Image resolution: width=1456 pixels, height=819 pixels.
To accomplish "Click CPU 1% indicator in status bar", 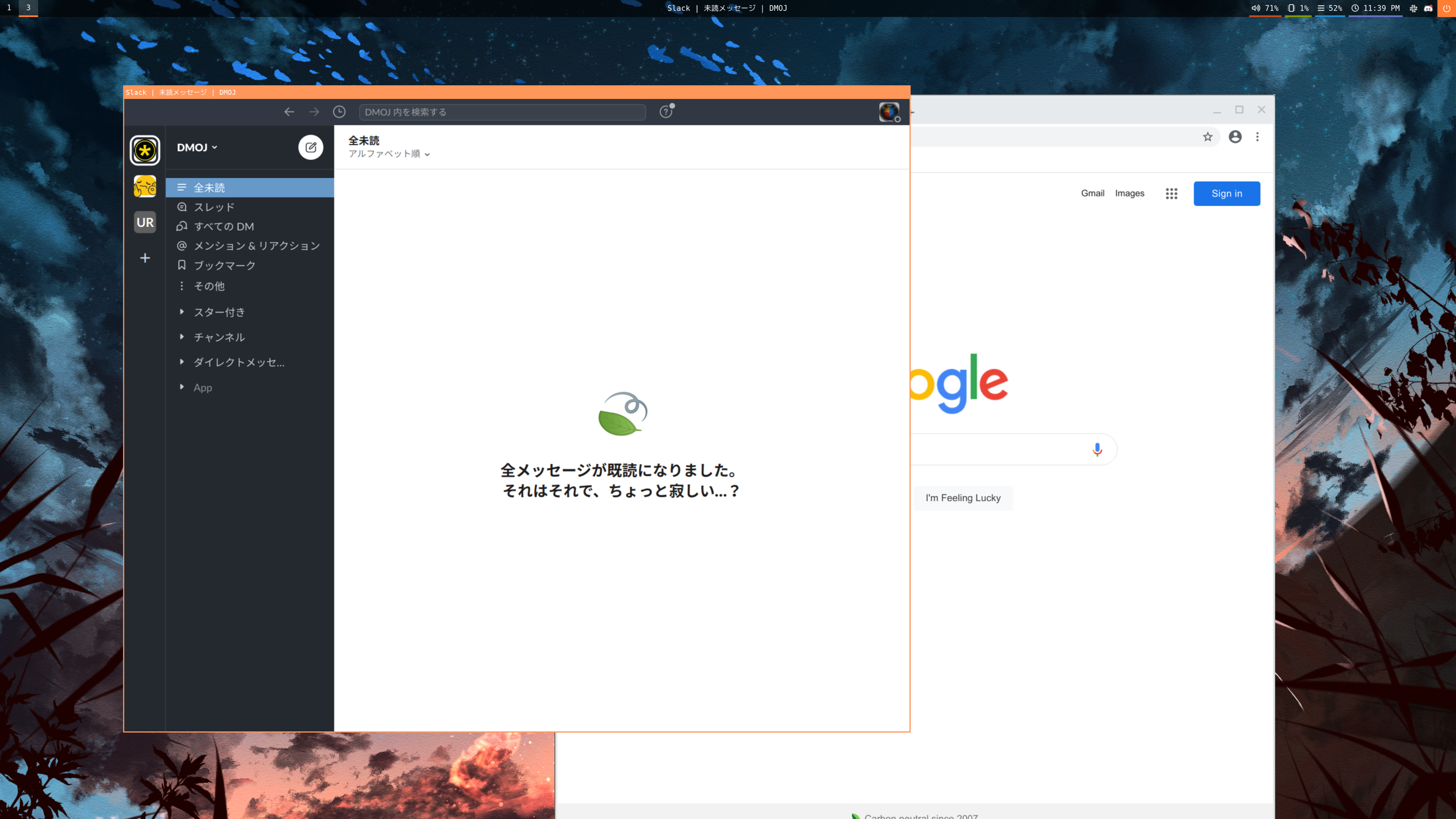I will pyautogui.click(x=1298, y=8).
